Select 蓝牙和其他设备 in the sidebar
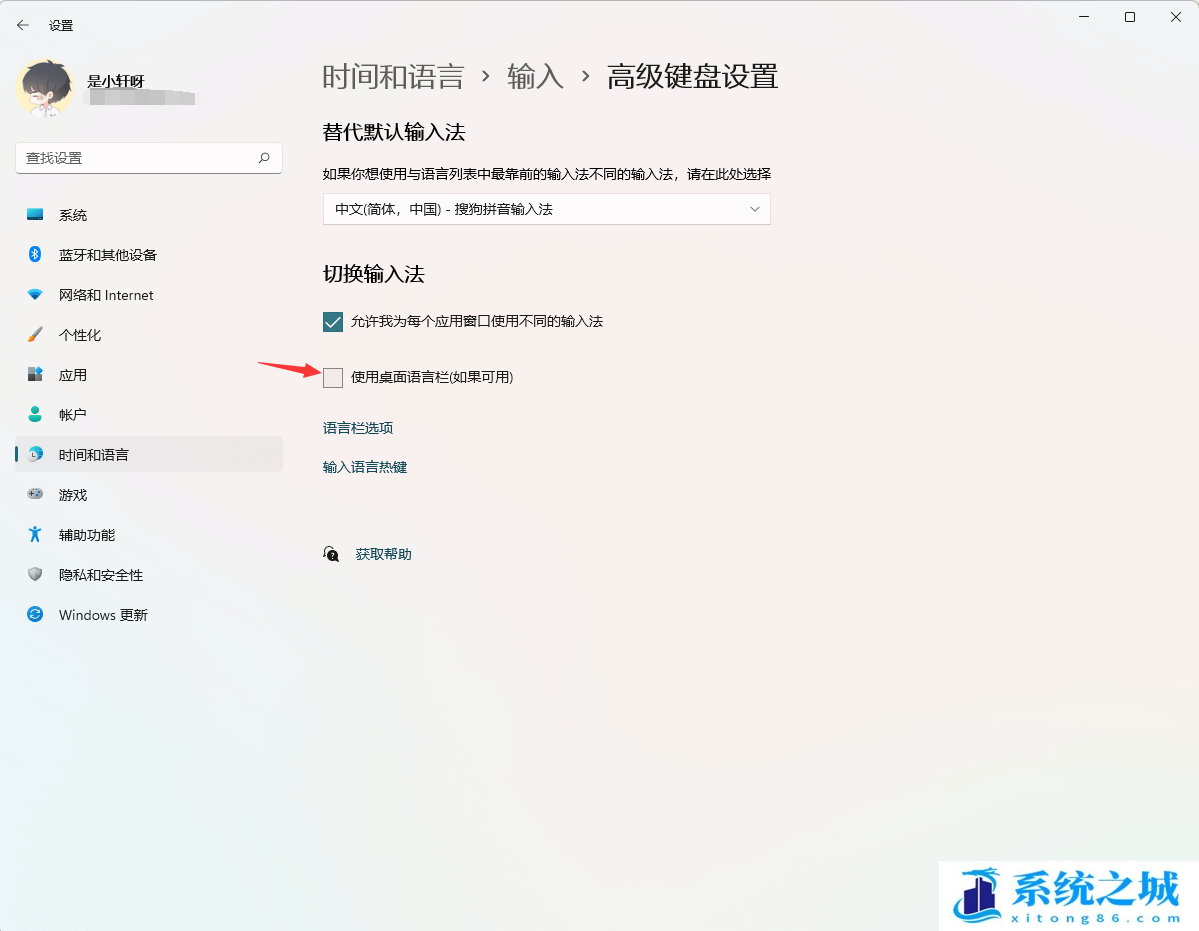 click(x=106, y=254)
